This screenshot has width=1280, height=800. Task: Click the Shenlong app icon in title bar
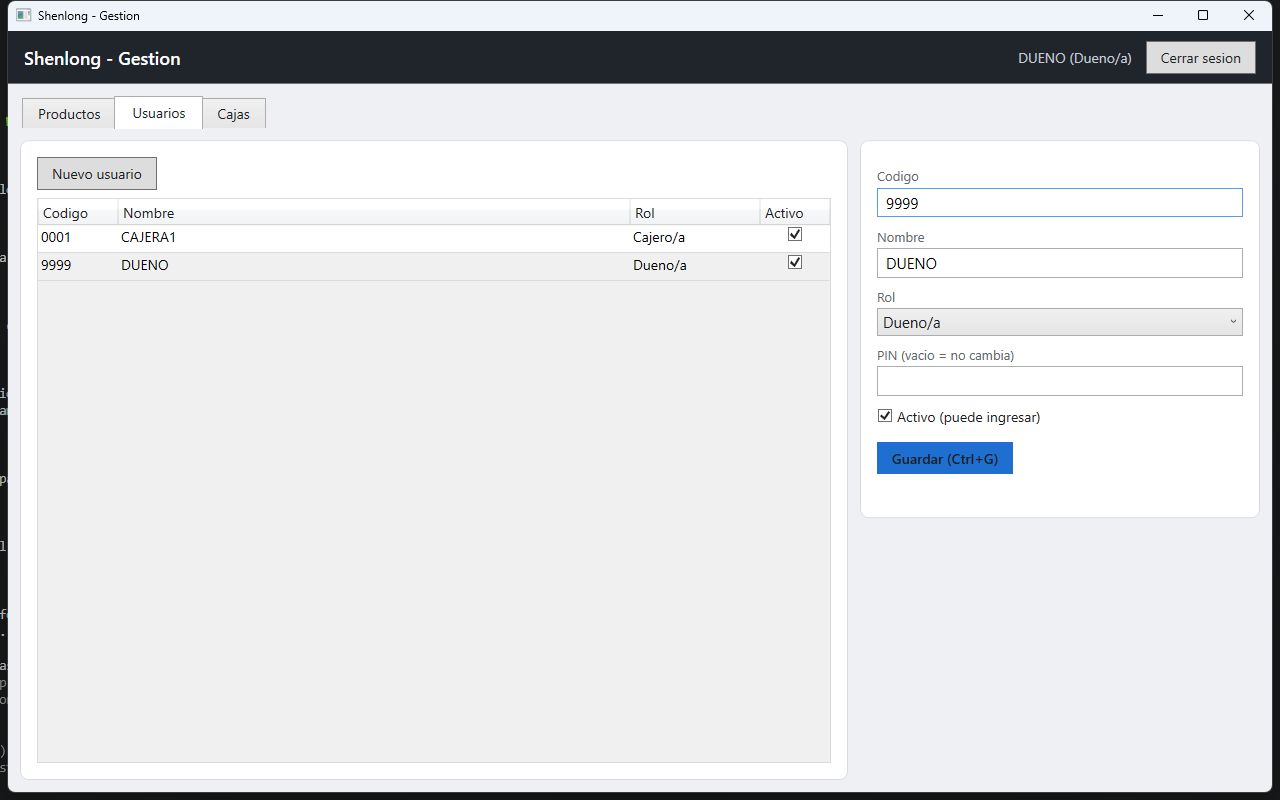24,16
